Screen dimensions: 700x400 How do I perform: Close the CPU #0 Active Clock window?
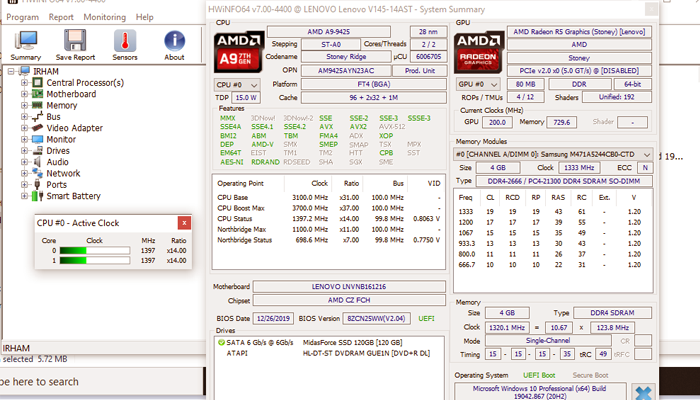point(183,223)
